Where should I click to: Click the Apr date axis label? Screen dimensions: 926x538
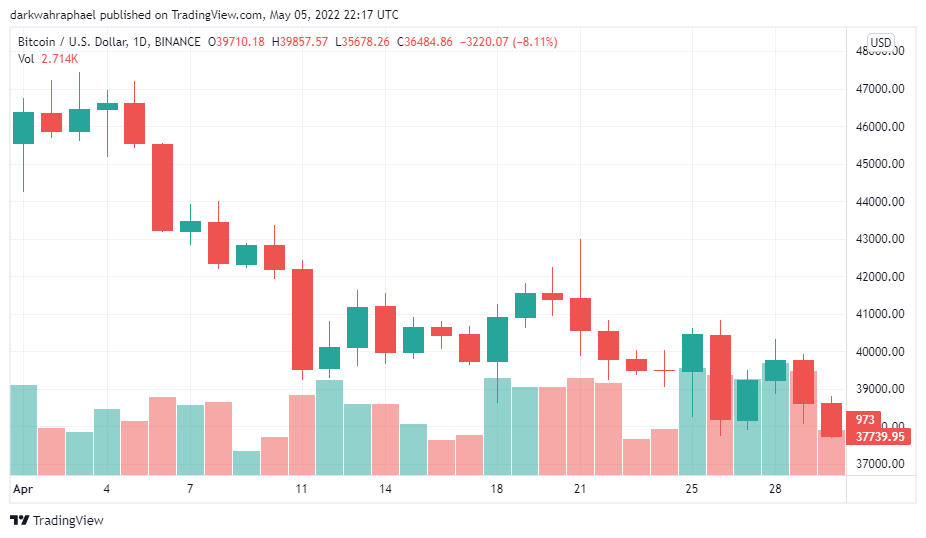(22, 489)
